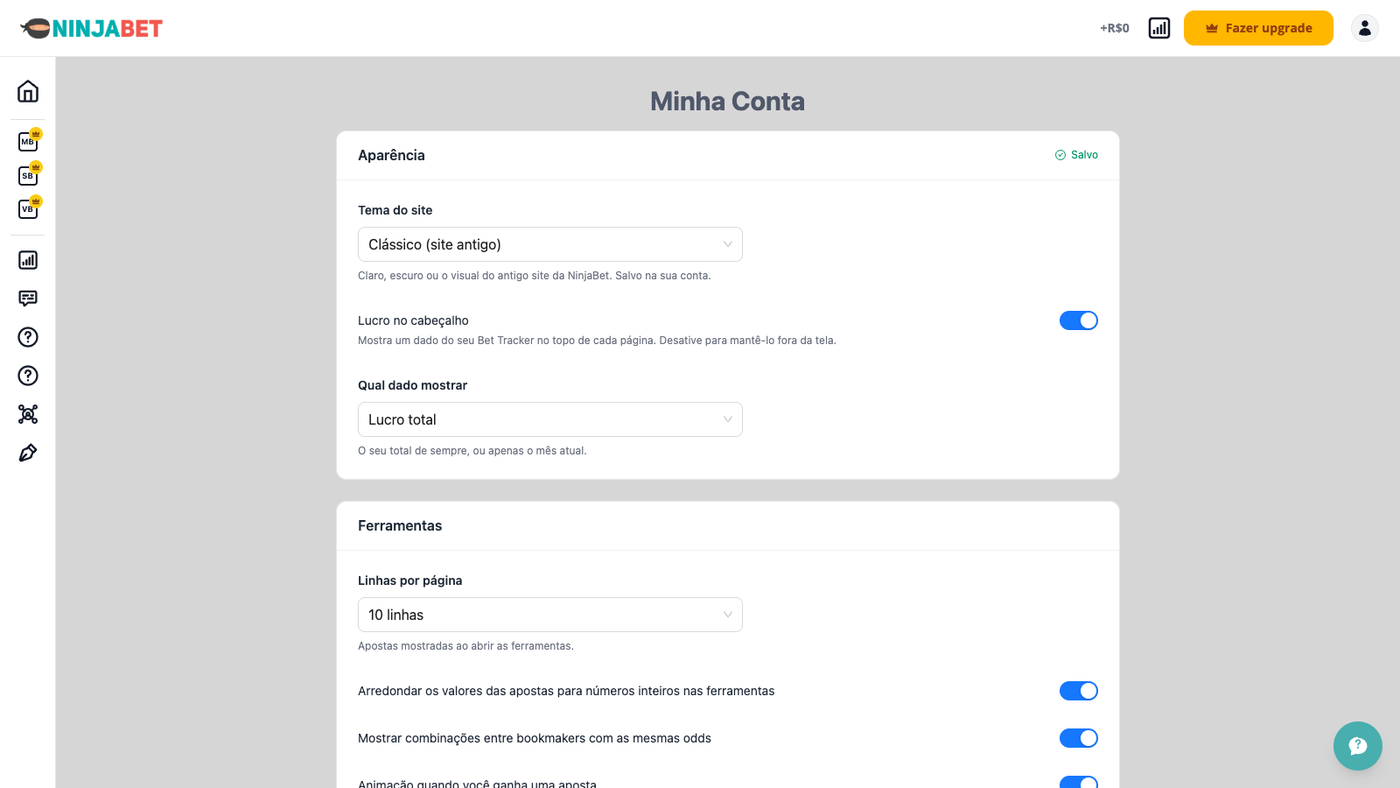The width and height of the screenshot is (1400, 788).
Task: Open the pen nib icon in sidebar
Action: [x=28, y=453]
